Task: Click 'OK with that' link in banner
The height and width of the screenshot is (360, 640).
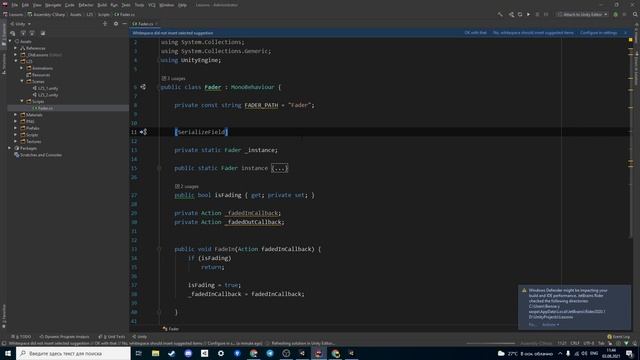Action: tap(476, 33)
